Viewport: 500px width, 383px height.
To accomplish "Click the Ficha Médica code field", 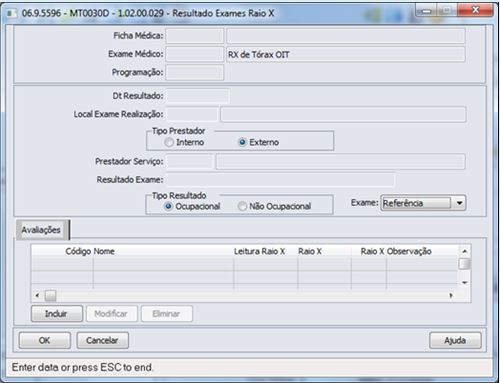I will coord(195,36).
